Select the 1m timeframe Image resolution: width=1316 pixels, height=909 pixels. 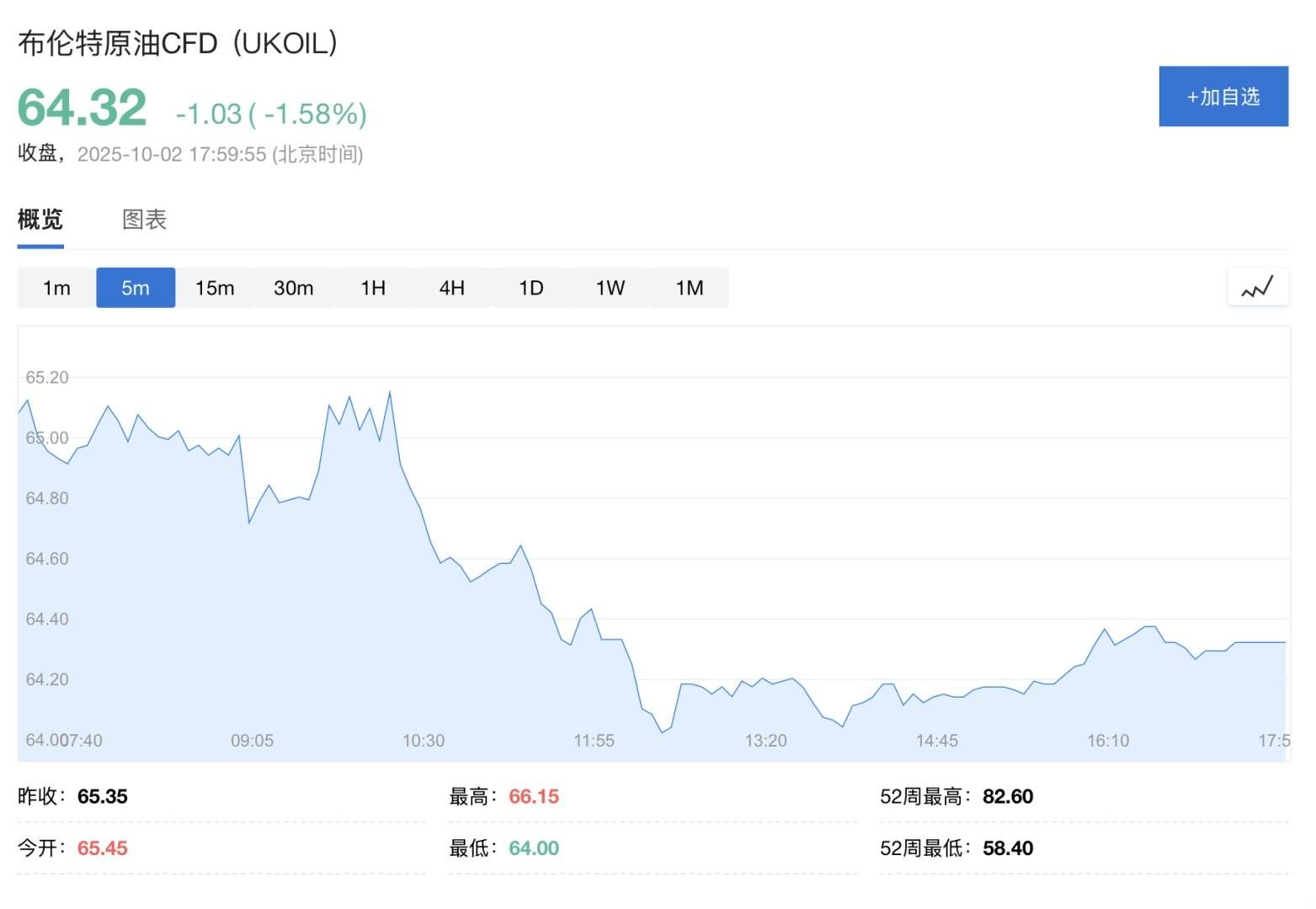56,287
